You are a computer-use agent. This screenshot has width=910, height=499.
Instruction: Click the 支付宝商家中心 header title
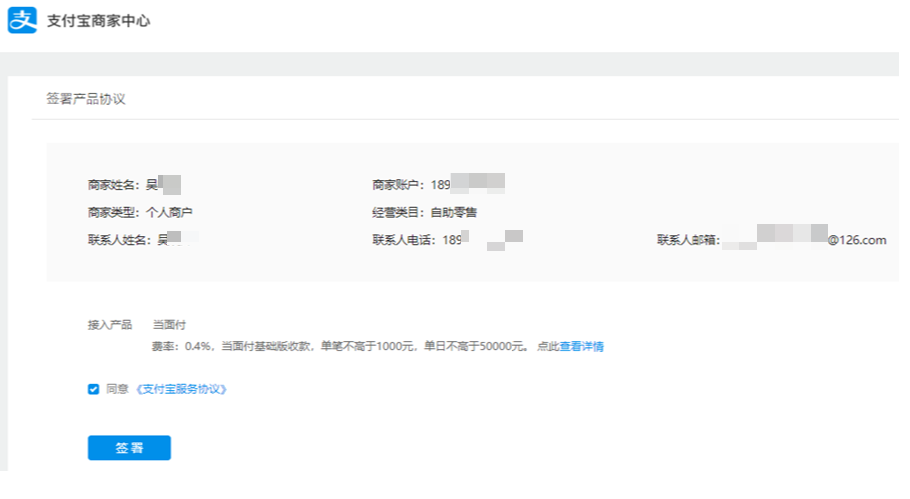(99, 21)
